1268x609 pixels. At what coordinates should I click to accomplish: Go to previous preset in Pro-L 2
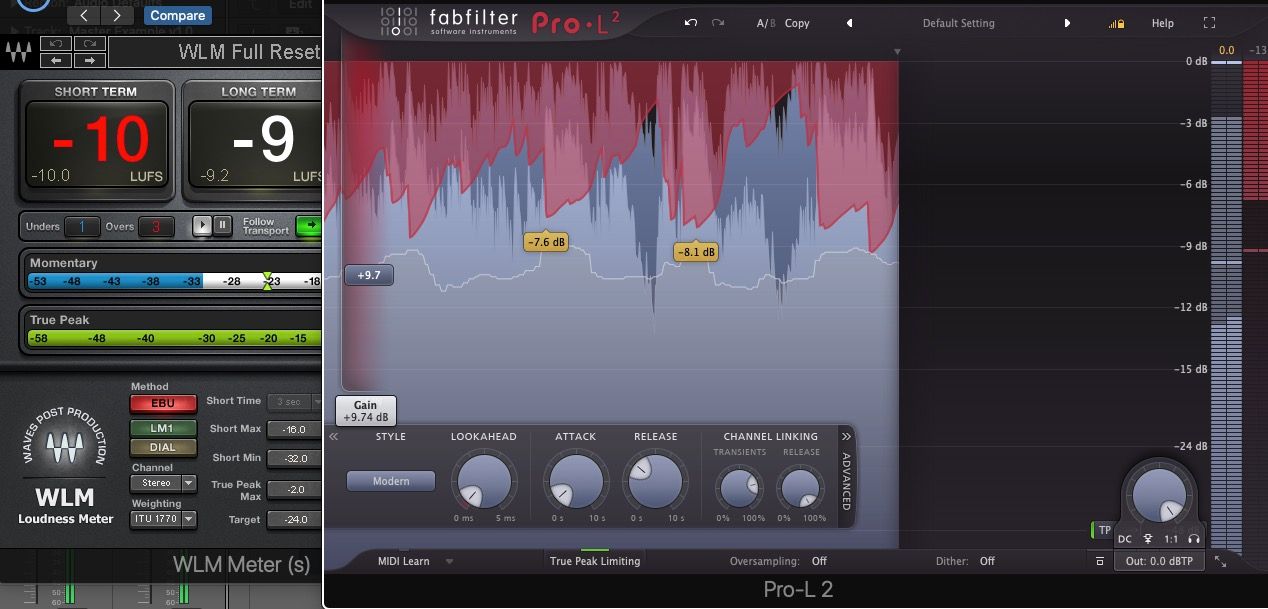849,23
